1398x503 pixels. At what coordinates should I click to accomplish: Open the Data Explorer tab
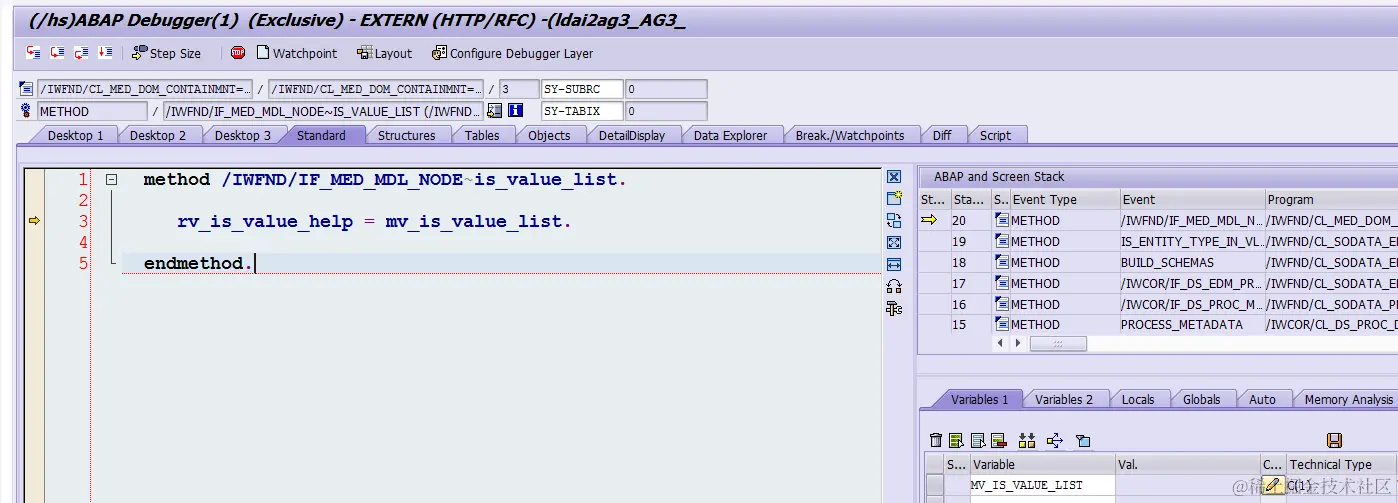pos(731,135)
